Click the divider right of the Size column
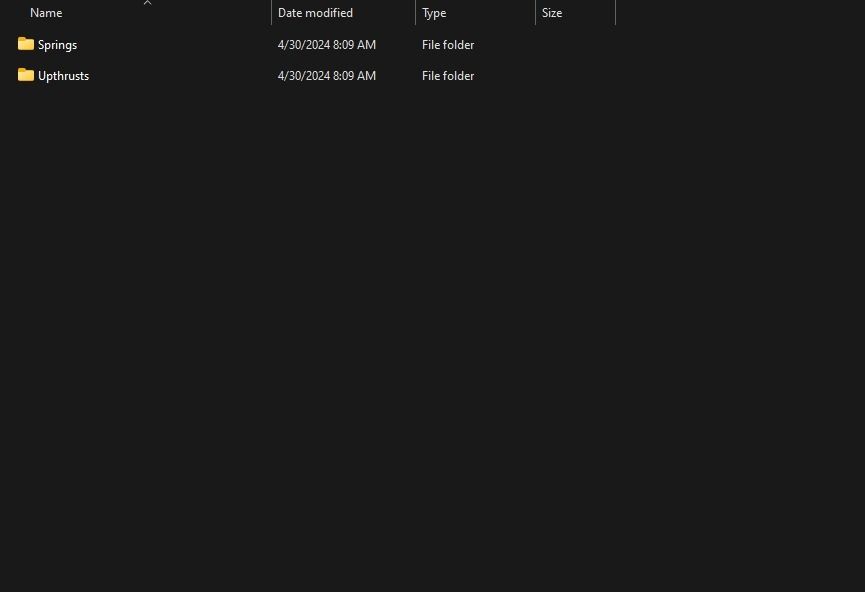 tap(615, 13)
